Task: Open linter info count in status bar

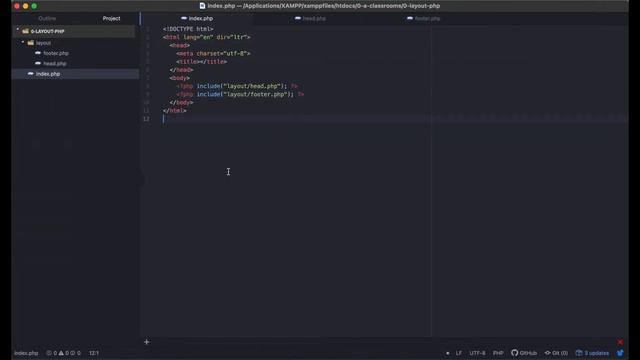Action: (76, 353)
